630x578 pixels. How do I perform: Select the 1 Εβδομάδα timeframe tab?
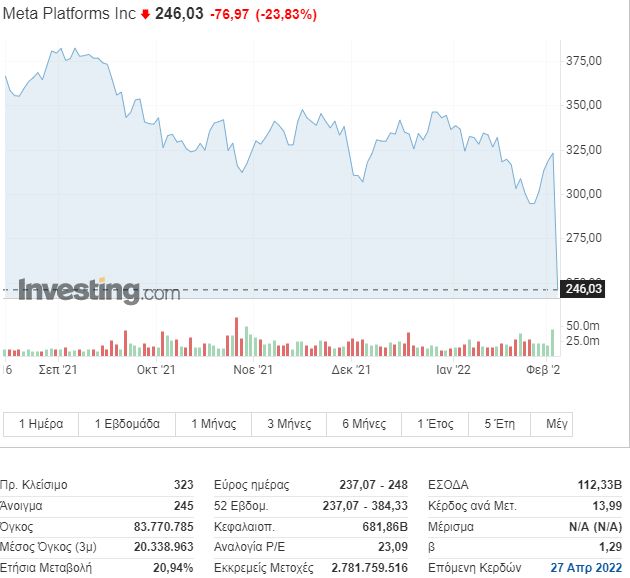[127, 424]
